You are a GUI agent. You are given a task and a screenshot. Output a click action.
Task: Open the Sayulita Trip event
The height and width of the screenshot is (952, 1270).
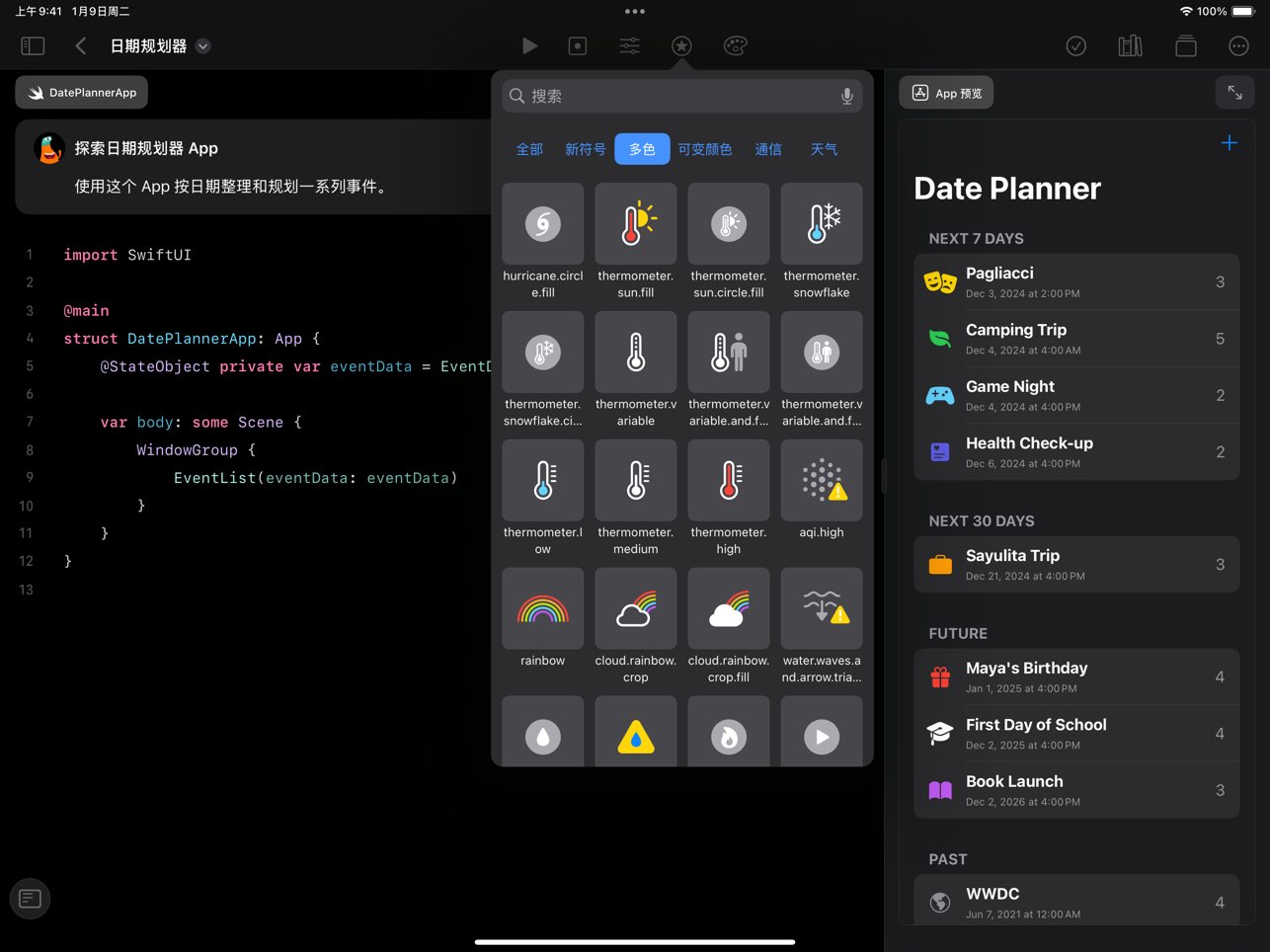click(1076, 565)
